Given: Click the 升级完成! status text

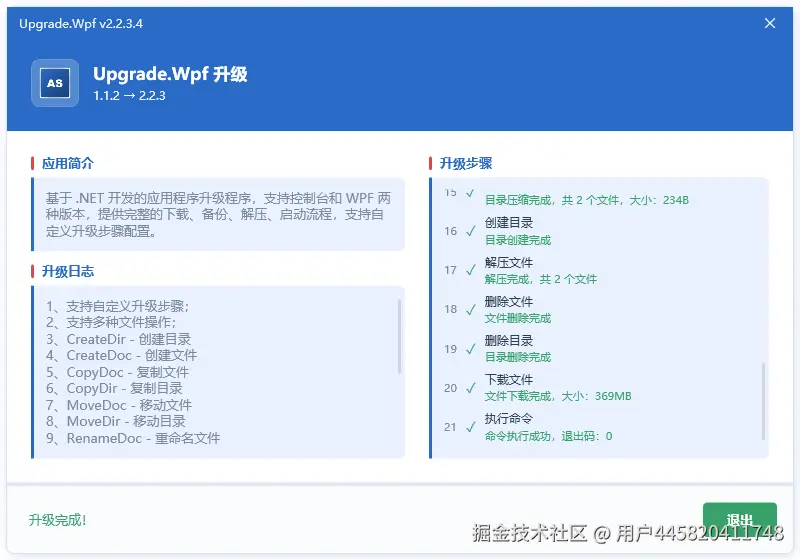Looking at the screenshot, I should 58,520.
